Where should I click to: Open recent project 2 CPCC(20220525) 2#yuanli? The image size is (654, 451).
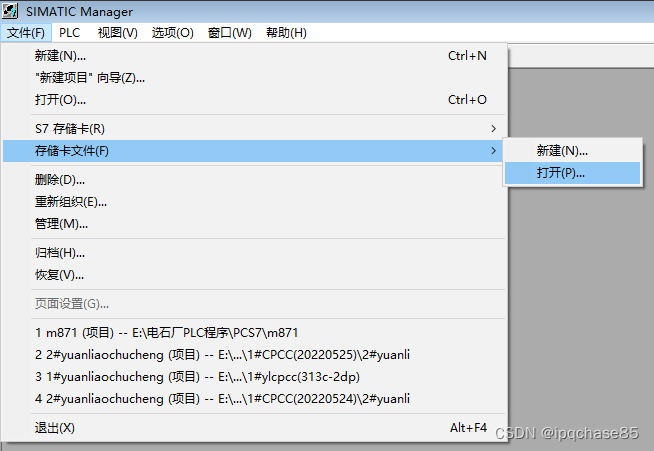(254, 355)
